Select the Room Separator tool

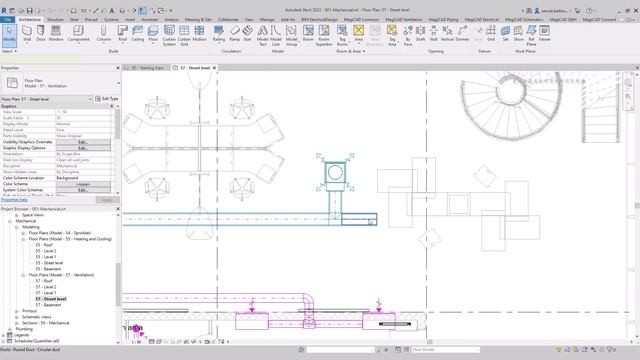point(324,35)
